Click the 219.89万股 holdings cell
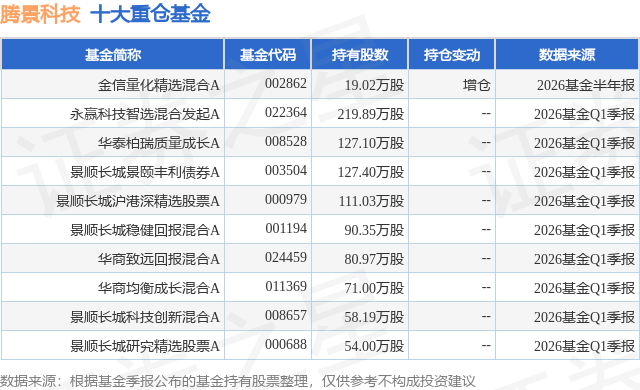Image resolution: width=640 pixels, height=390 pixels. click(371, 114)
